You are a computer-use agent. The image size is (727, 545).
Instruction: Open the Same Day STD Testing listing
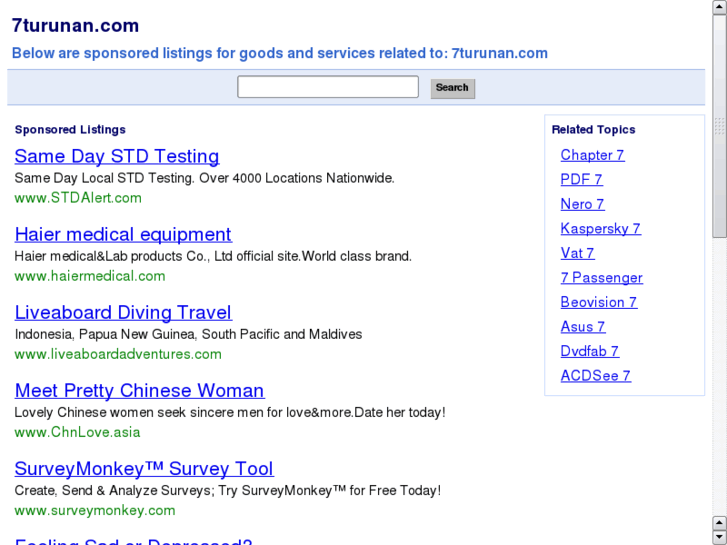[x=117, y=156]
